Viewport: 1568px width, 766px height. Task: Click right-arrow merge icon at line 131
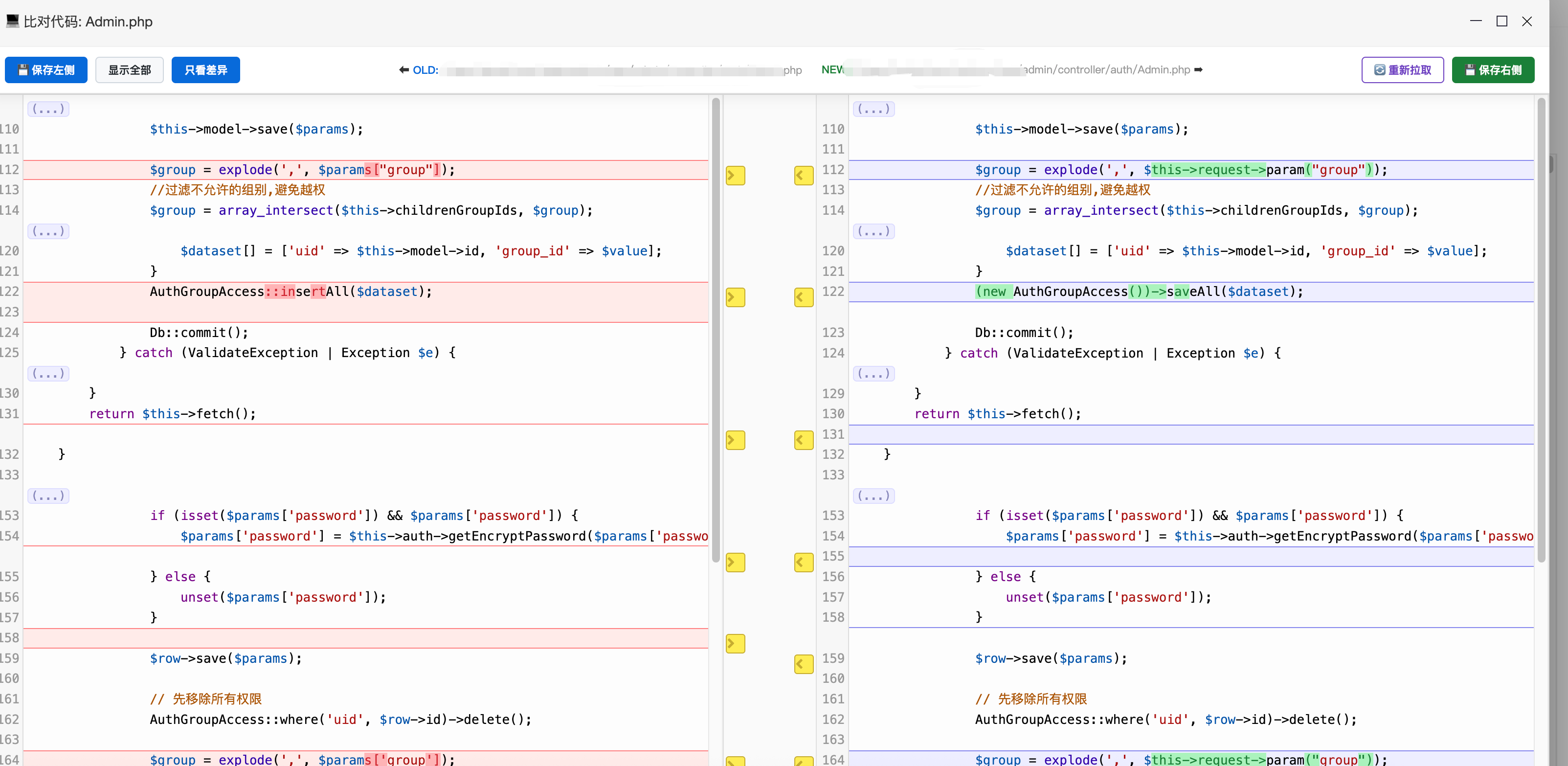(x=735, y=440)
